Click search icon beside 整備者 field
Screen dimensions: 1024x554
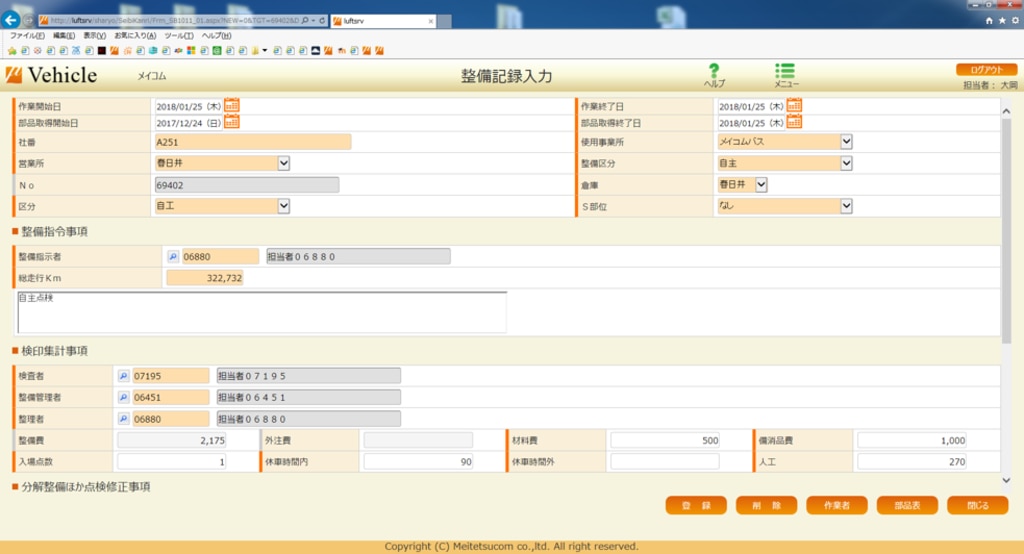point(124,419)
